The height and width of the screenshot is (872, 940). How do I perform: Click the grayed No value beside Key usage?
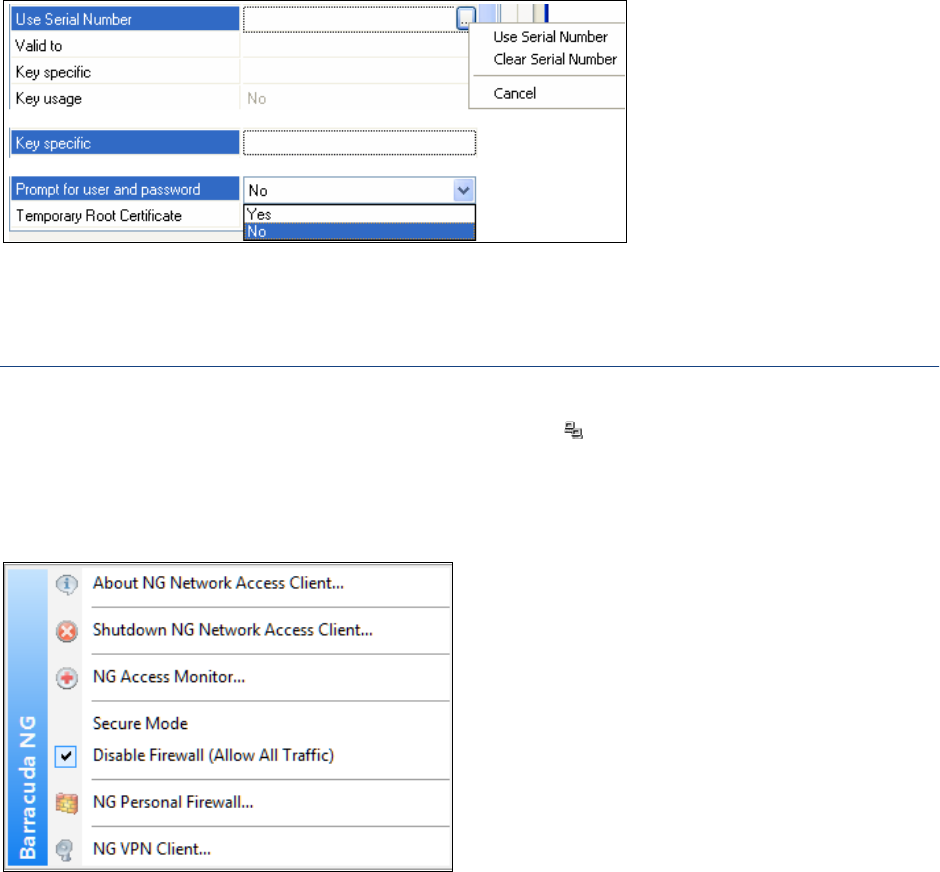coord(257,98)
